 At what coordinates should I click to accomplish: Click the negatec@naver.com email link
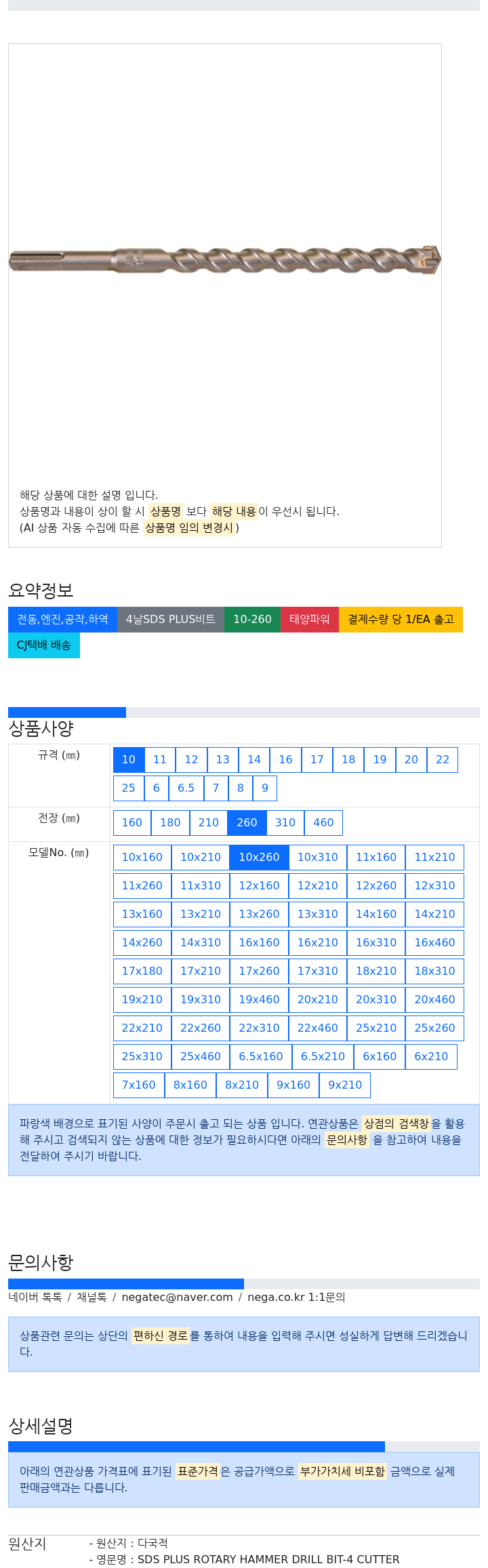177,1297
